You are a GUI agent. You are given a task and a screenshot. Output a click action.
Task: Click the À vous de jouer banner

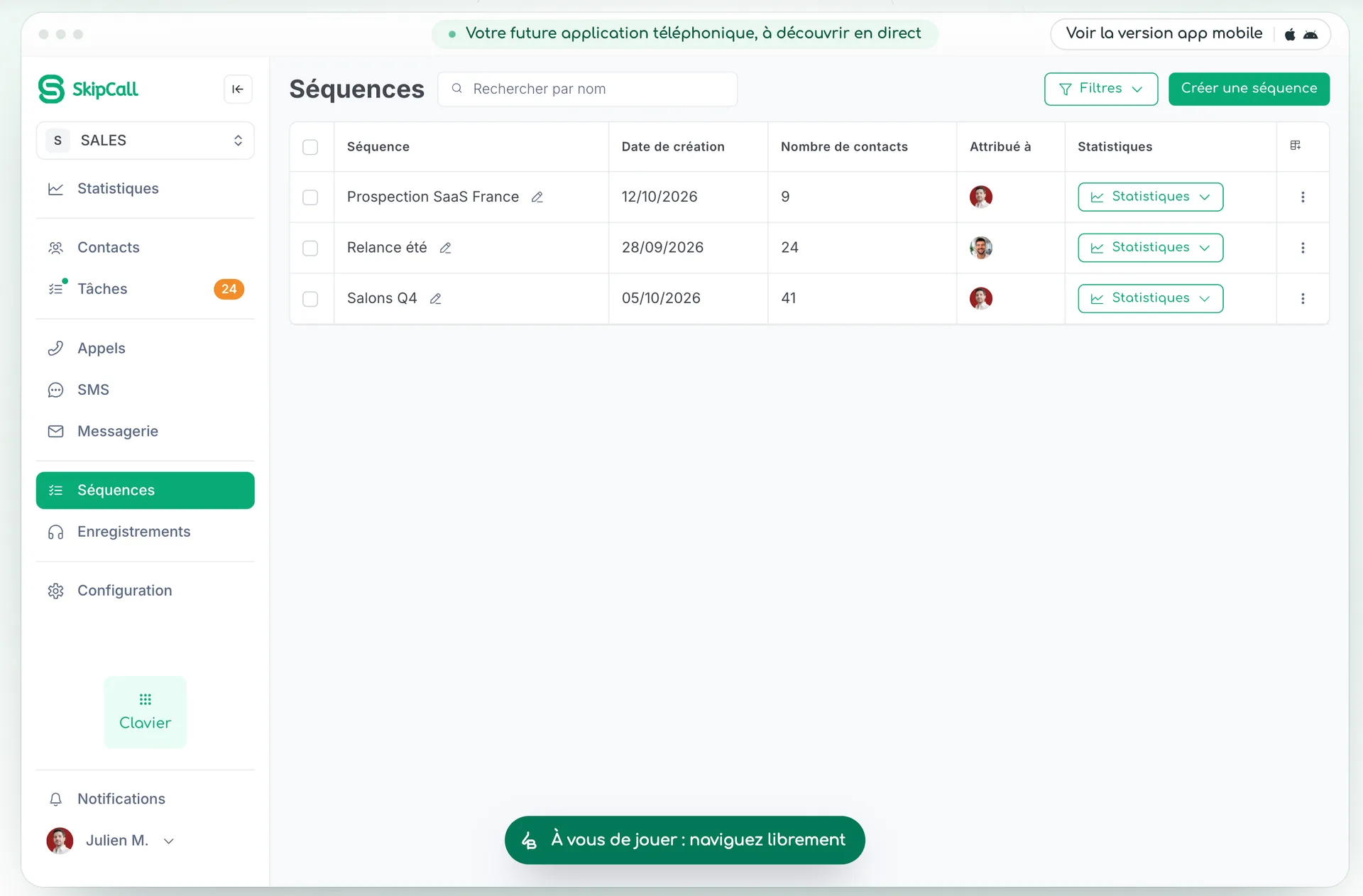point(684,840)
